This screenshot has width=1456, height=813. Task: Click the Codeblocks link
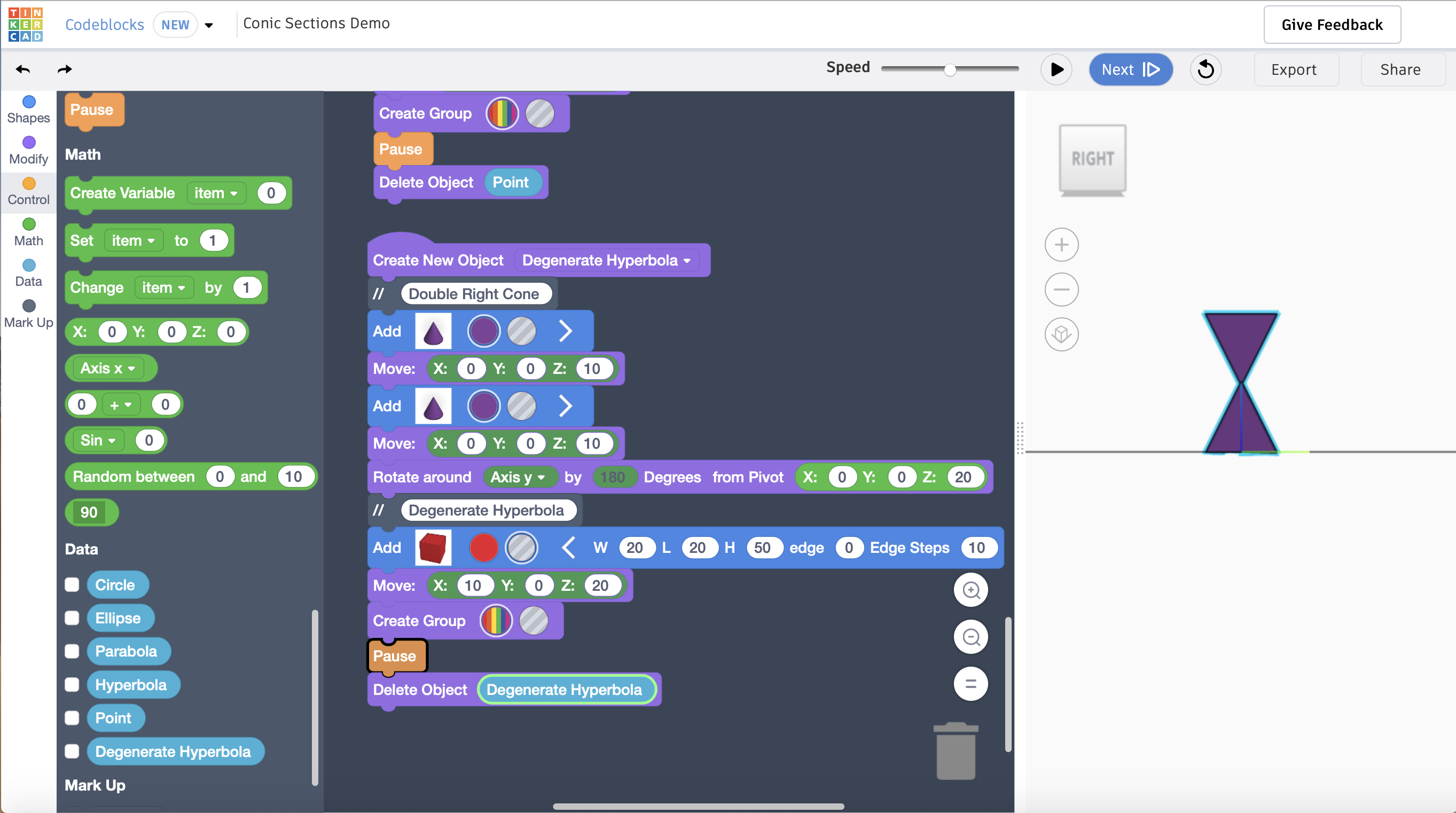click(x=105, y=25)
